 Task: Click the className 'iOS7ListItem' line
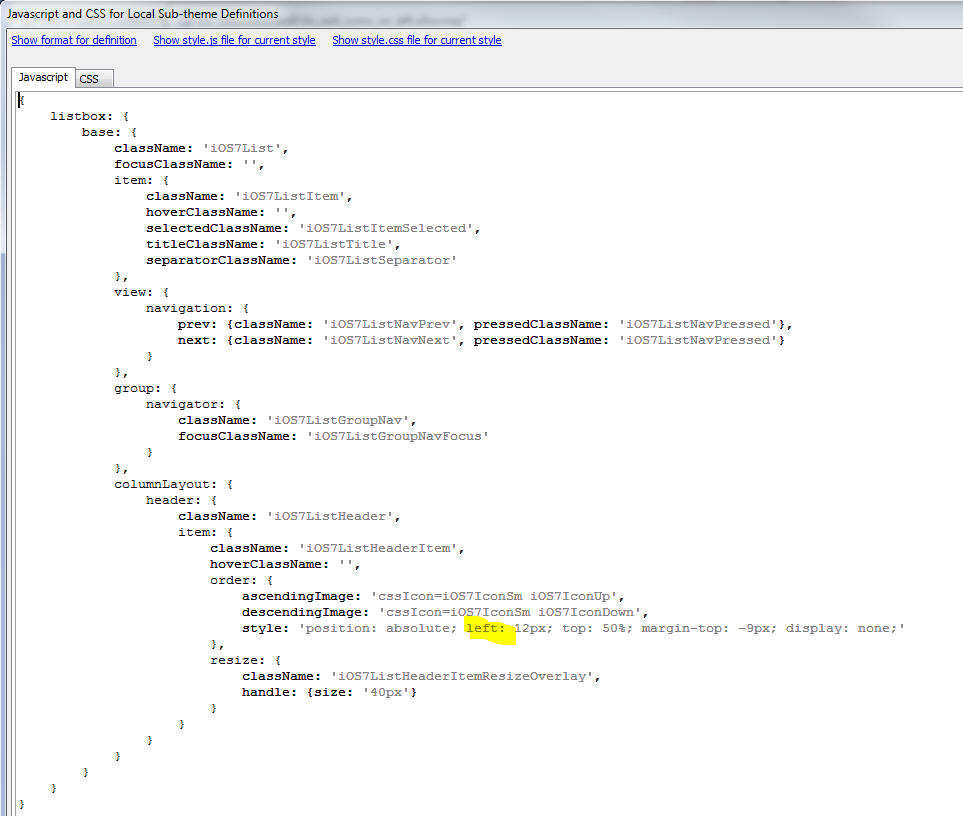pos(249,196)
